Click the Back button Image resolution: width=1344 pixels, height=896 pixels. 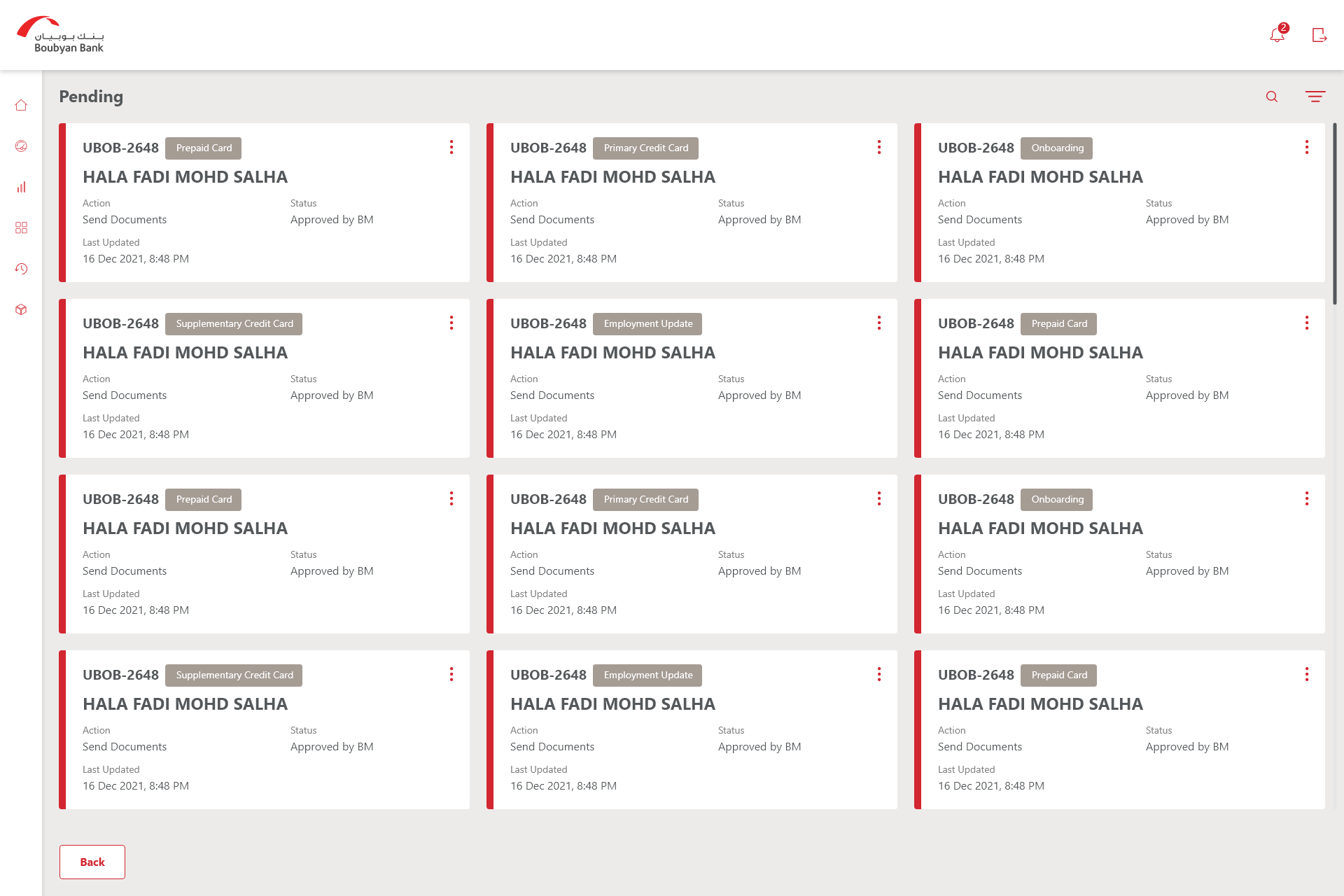92,862
